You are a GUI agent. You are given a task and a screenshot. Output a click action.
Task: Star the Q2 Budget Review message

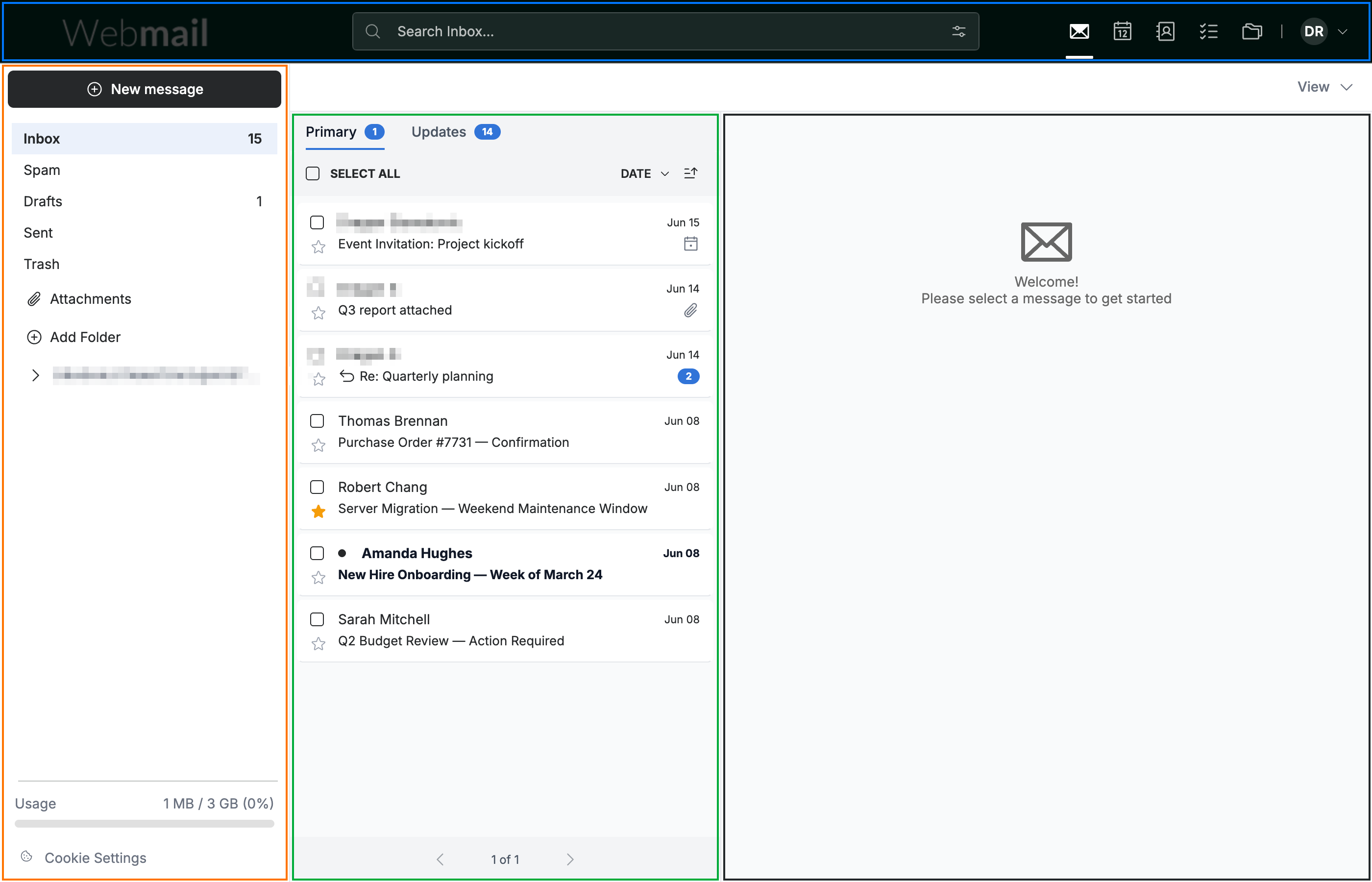(318, 644)
